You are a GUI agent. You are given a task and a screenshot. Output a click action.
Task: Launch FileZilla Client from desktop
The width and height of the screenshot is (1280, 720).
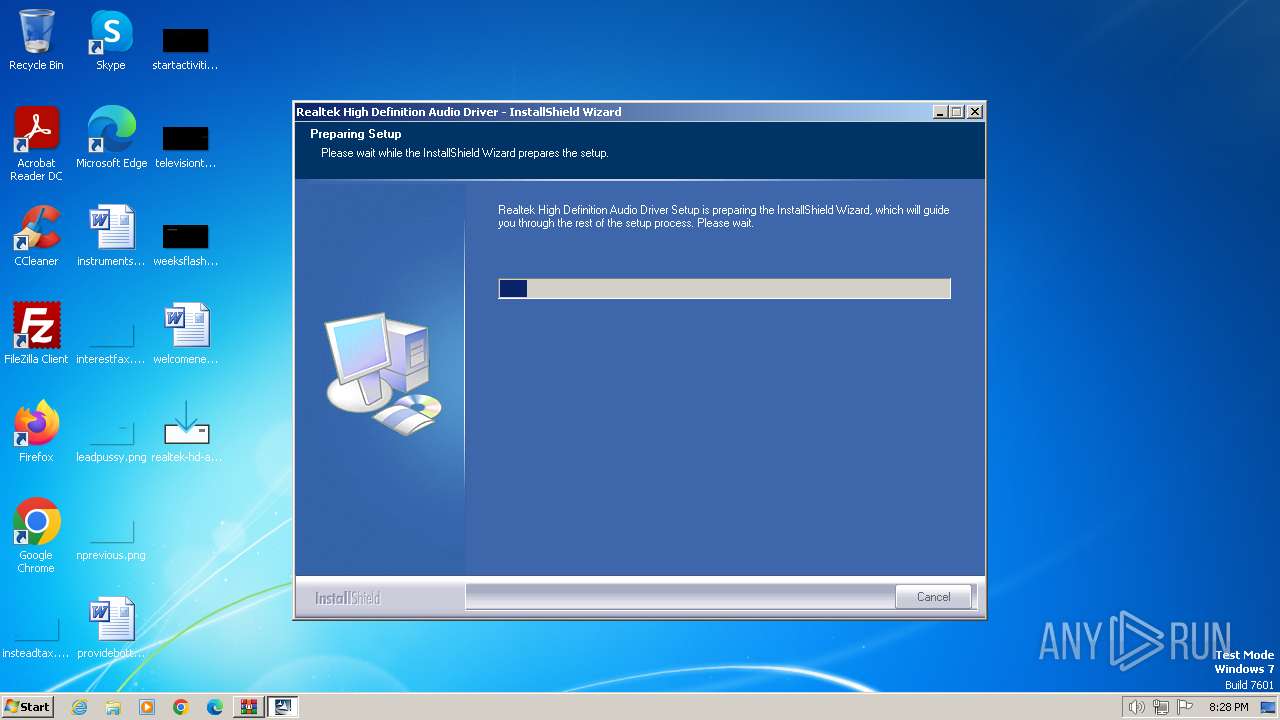(36, 334)
